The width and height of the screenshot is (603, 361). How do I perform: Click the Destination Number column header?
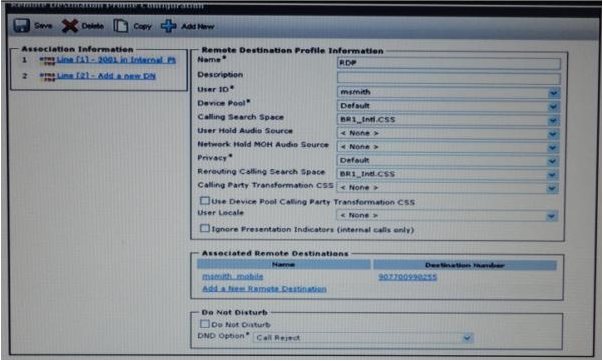465,265
